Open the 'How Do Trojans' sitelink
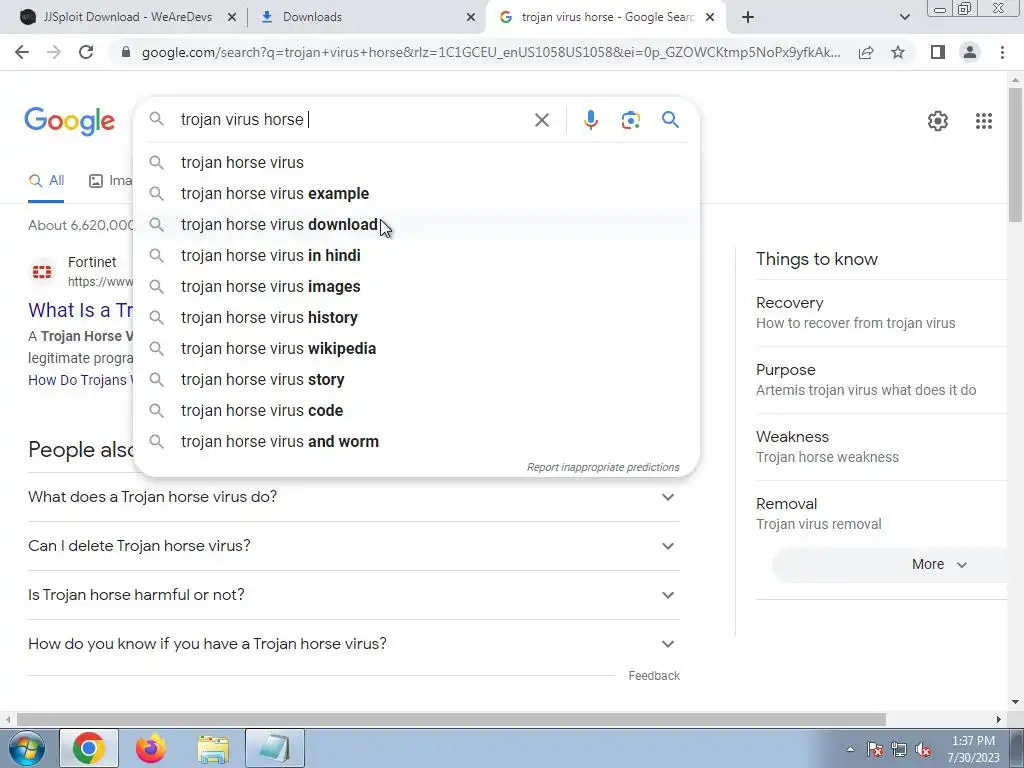This screenshot has width=1024, height=768. 80,380
